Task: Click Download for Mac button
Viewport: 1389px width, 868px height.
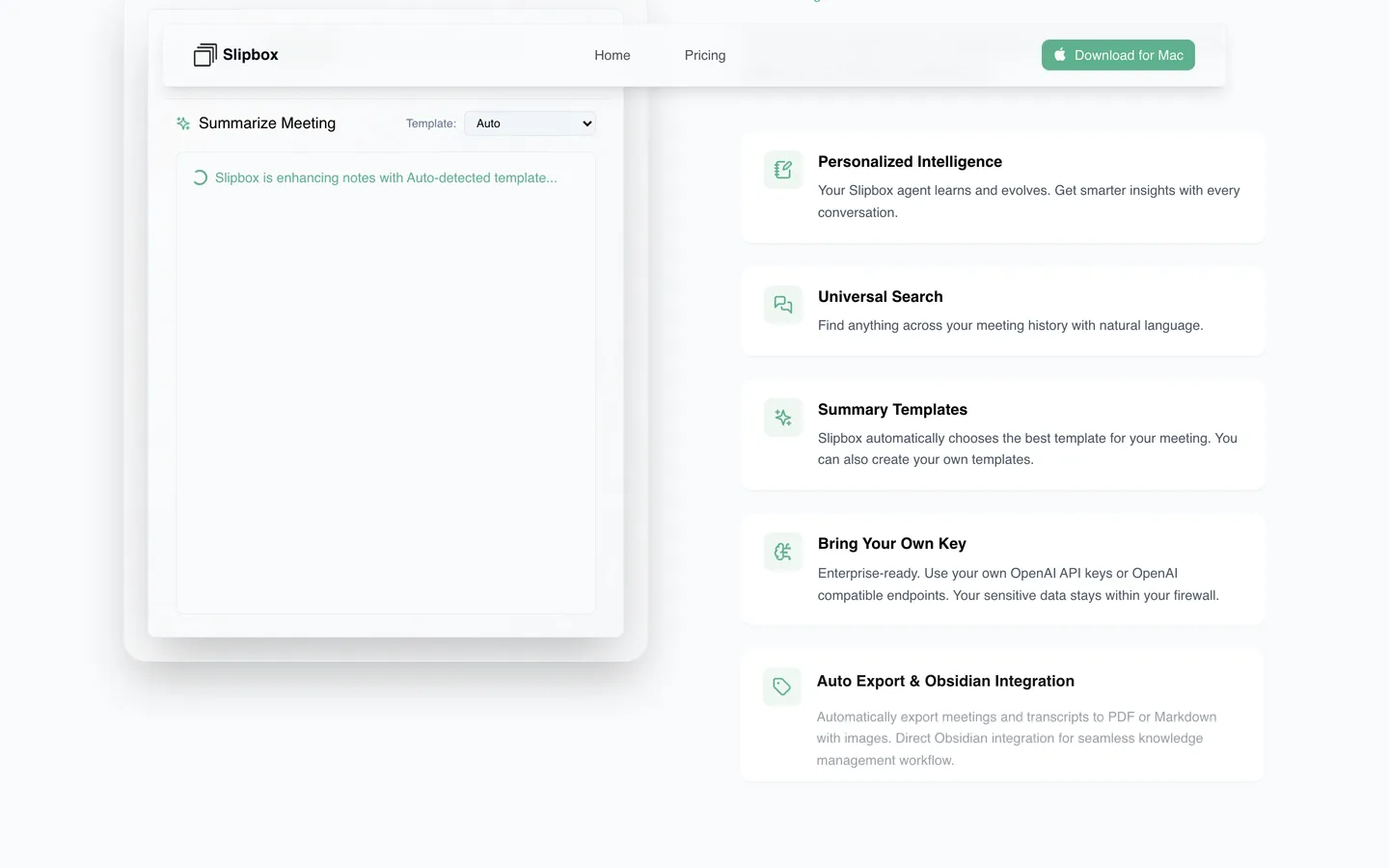Action: 1118,55
